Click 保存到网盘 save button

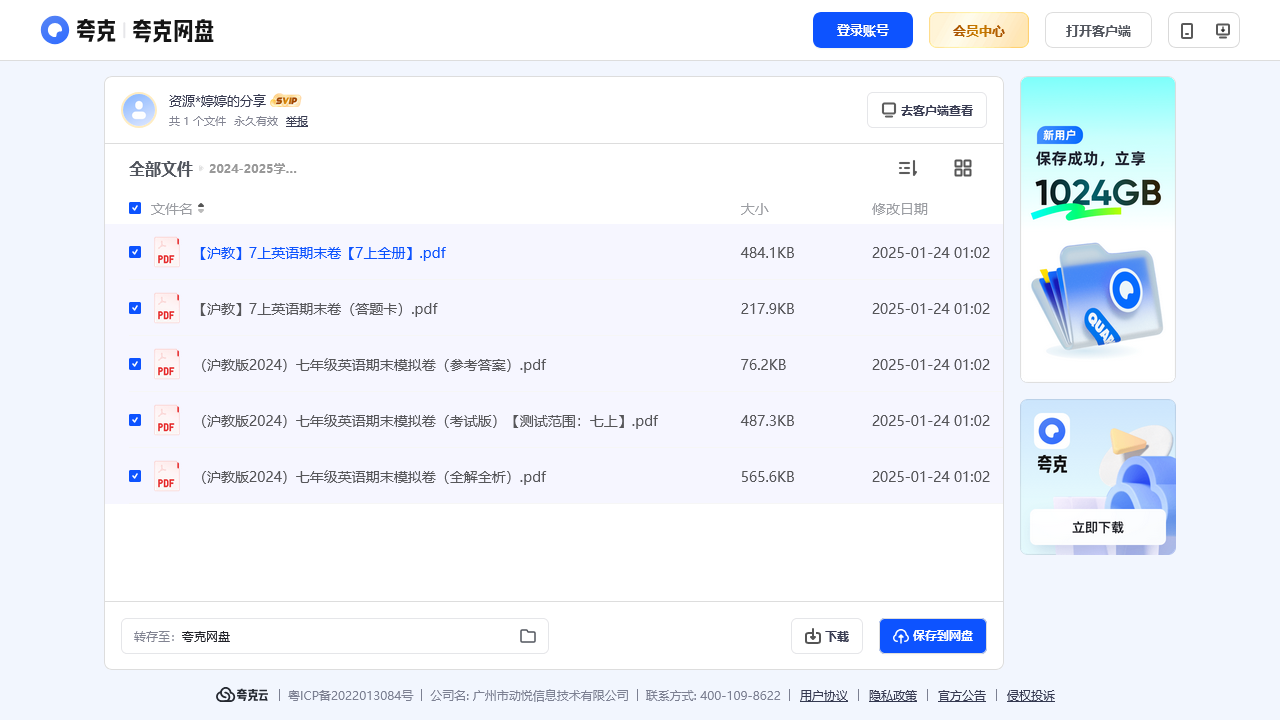[933, 636]
